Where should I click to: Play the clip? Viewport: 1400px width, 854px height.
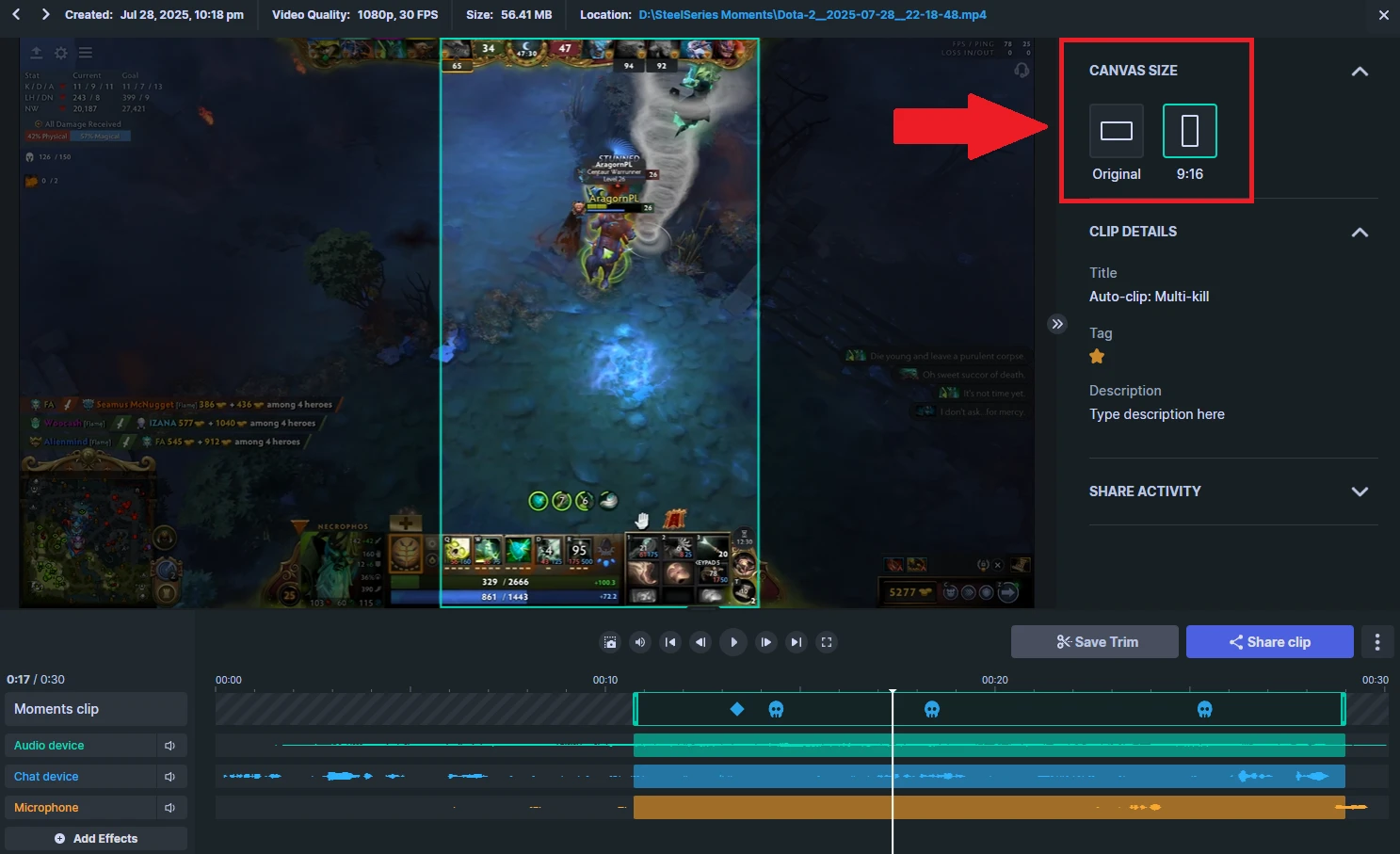[x=733, y=642]
